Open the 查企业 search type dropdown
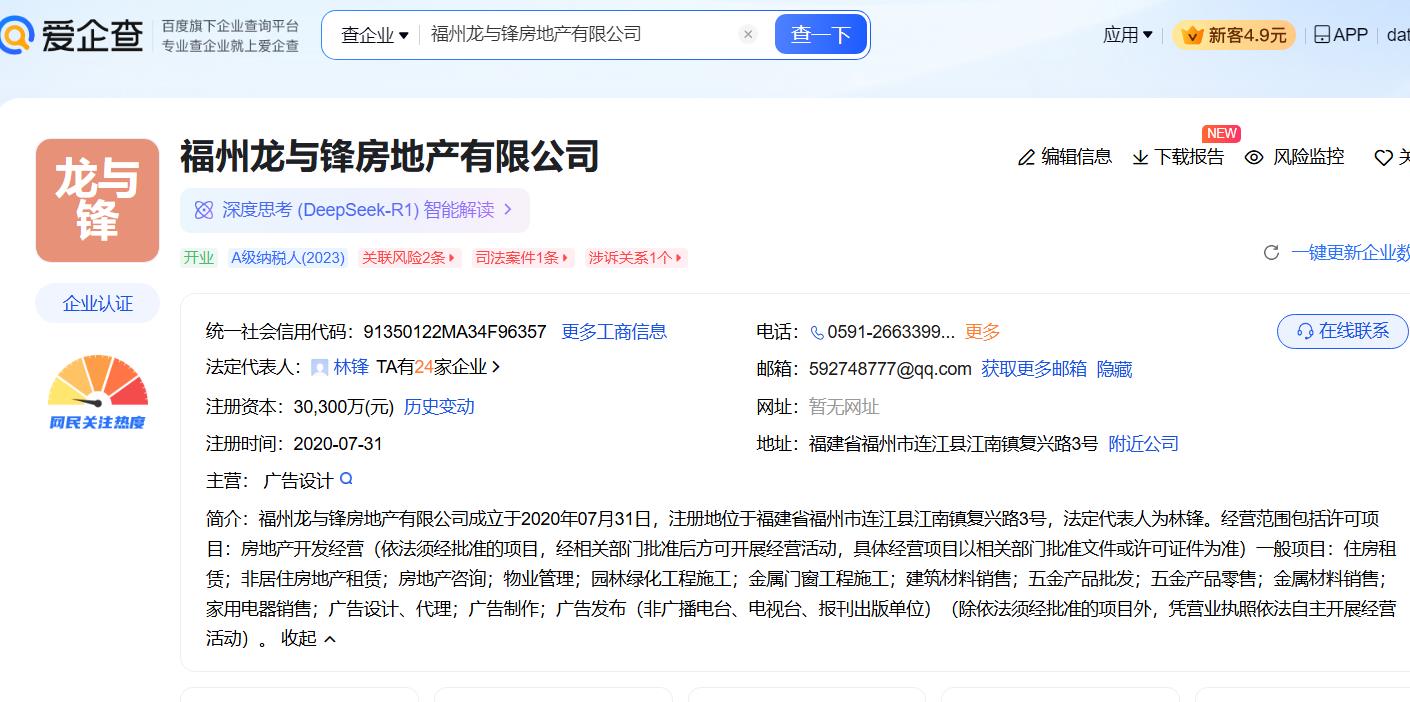1410x702 pixels. pos(374,35)
